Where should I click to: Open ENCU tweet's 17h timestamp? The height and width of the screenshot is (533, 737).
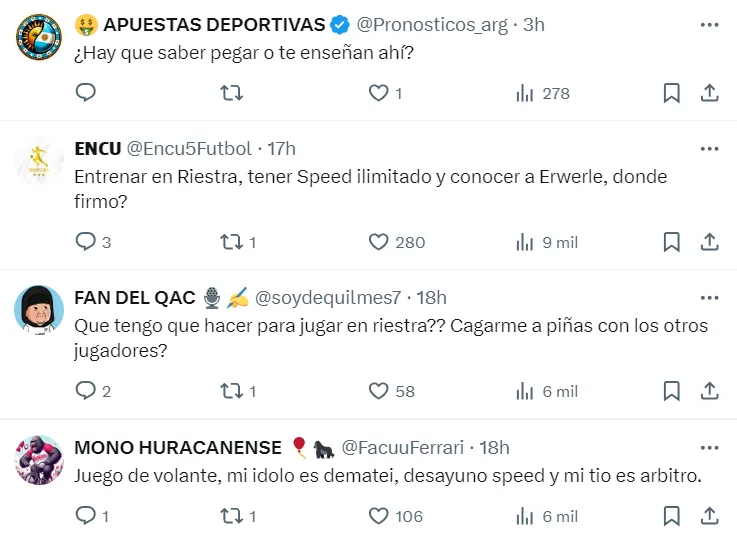(x=281, y=149)
